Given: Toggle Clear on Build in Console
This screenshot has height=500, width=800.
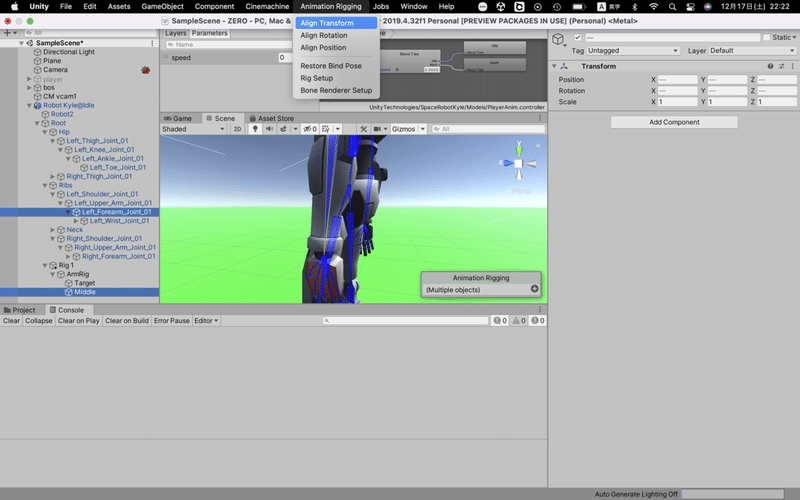Looking at the screenshot, I should (x=127, y=320).
